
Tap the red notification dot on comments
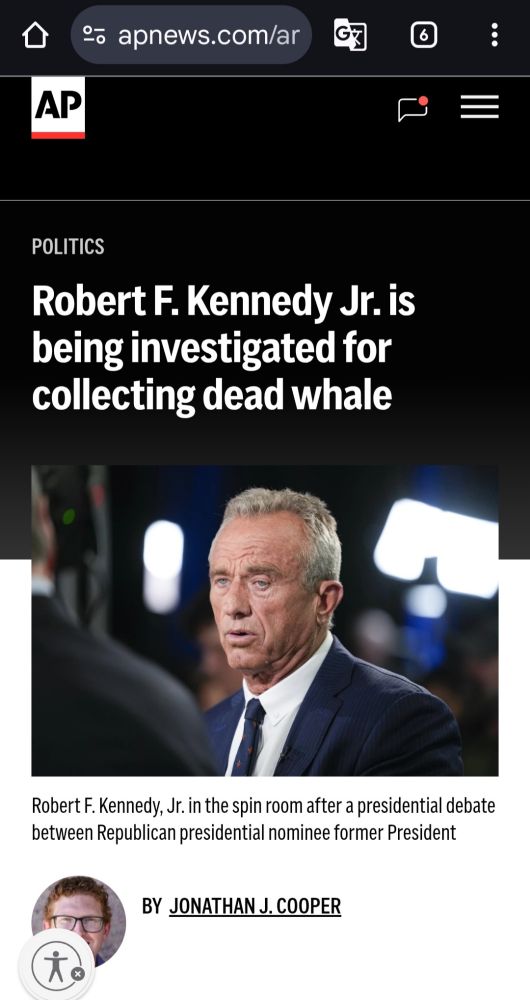tap(423, 101)
